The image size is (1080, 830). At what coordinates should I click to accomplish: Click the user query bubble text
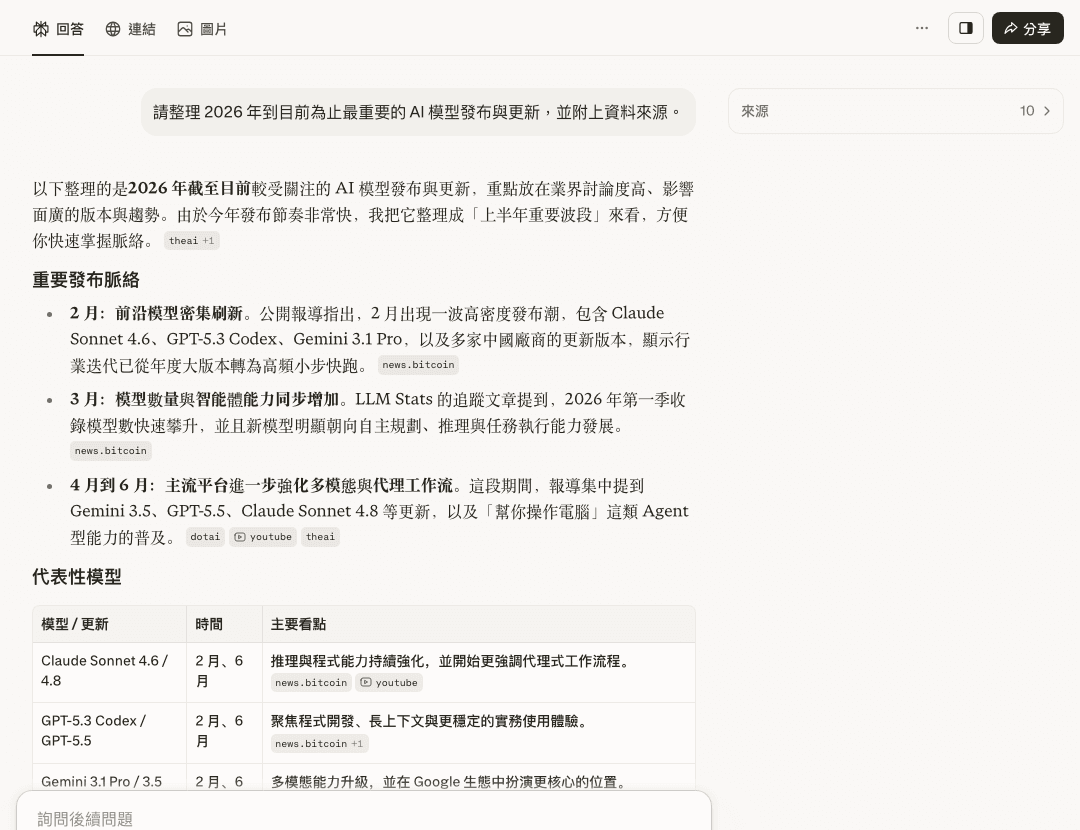click(x=418, y=112)
